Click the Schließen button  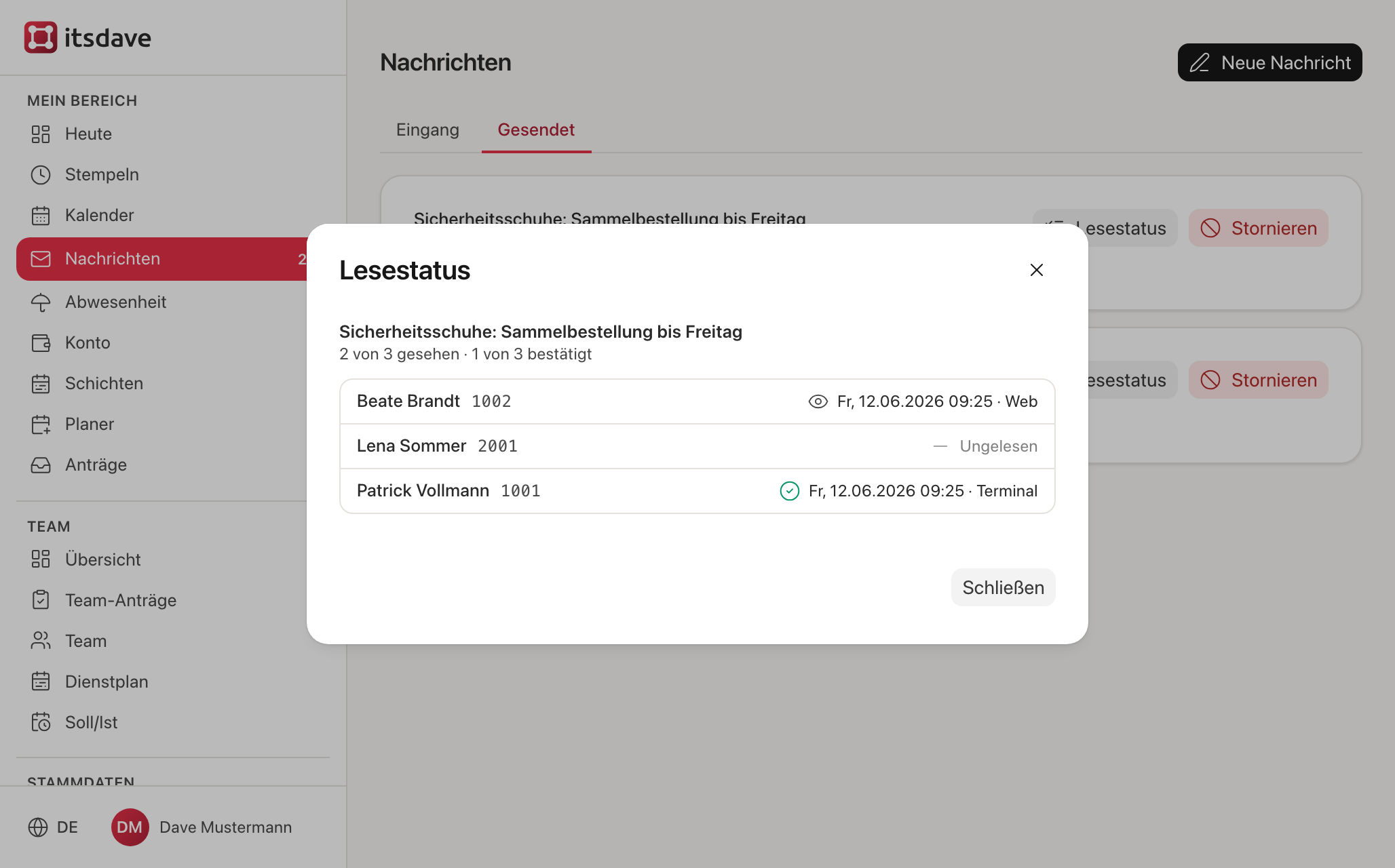(x=1003, y=587)
